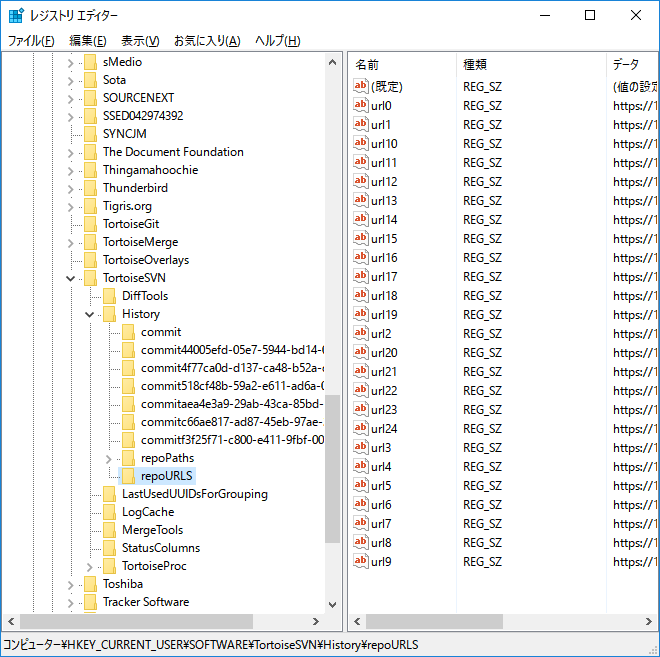Screen dimensions: 660x657
Task: Click the url1 string value icon
Action: point(360,124)
